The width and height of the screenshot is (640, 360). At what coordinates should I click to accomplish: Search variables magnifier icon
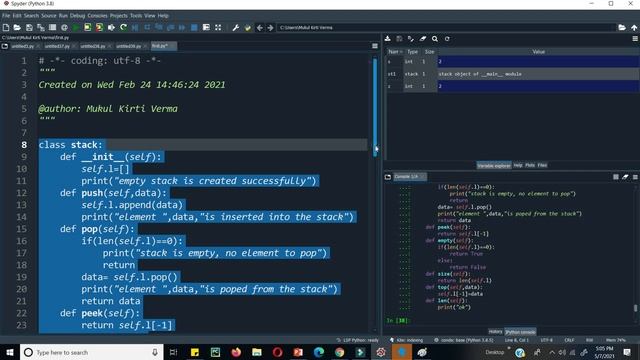(x=435, y=39)
